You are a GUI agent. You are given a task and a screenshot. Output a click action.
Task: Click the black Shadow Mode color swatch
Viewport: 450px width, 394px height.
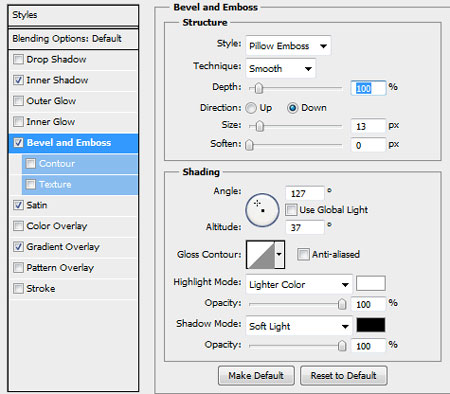click(x=371, y=325)
